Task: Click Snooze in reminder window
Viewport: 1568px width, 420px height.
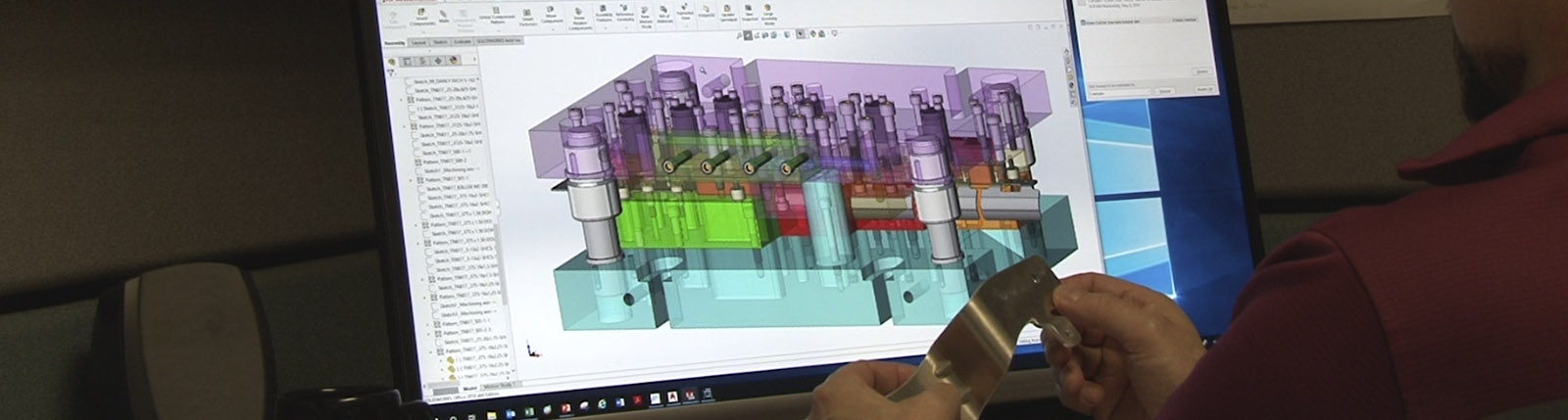Action: (1166, 90)
